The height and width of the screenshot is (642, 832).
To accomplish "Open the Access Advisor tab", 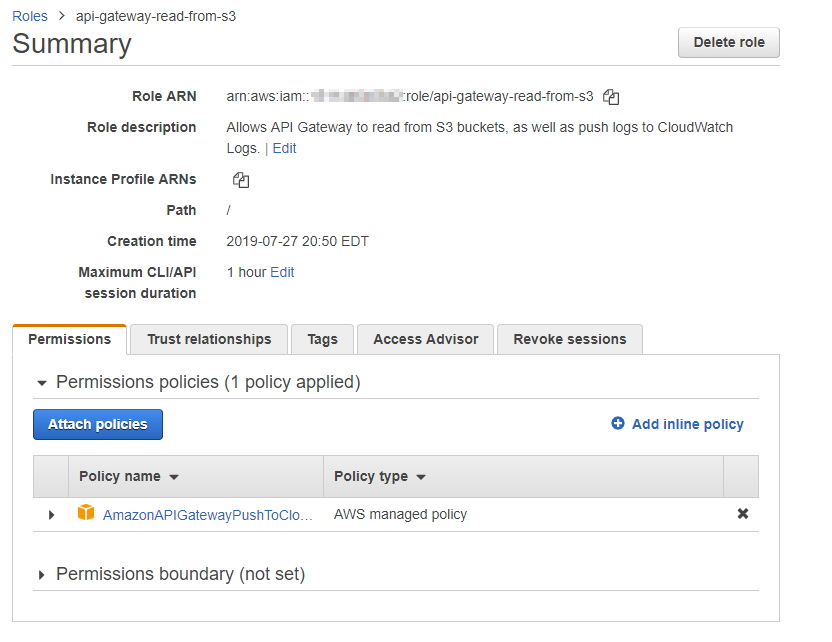I will [x=425, y=339].
